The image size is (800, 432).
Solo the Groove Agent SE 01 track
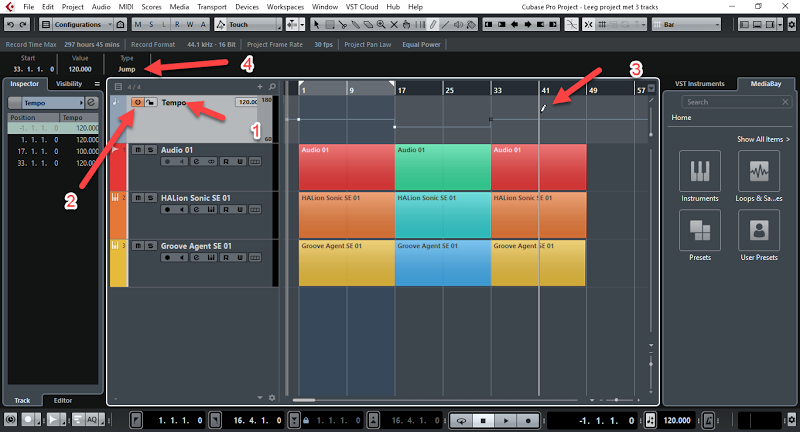tap(151, 246)
